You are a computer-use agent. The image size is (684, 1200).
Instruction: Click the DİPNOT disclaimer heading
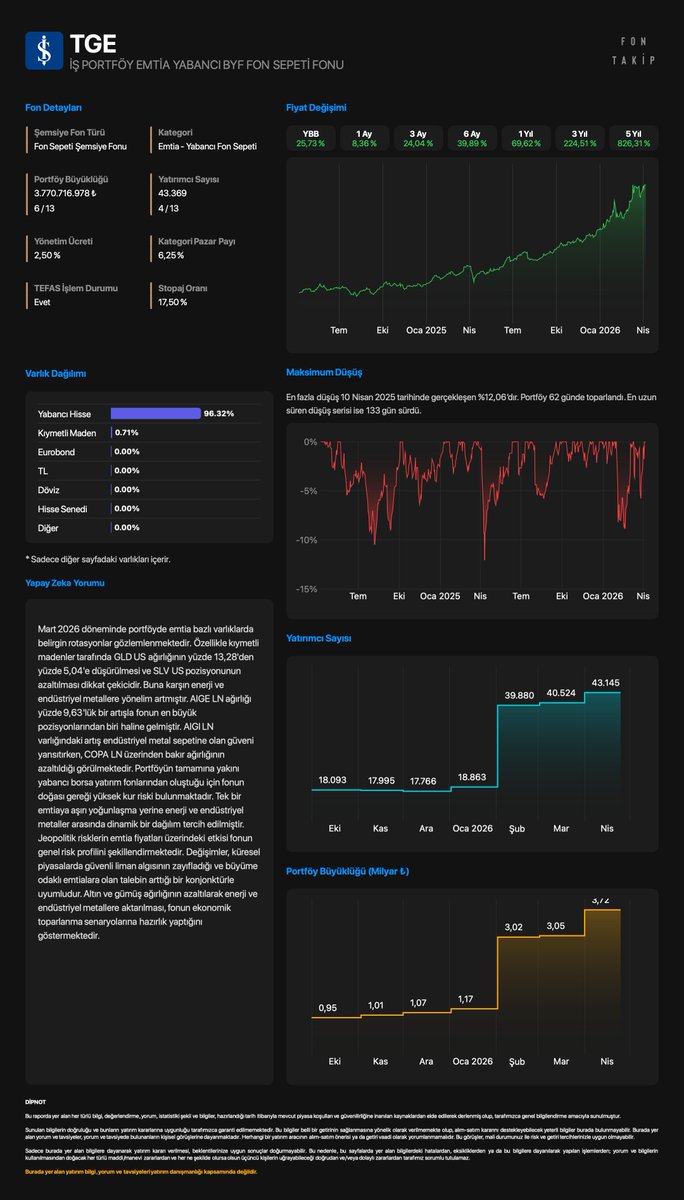[35, 1101]
